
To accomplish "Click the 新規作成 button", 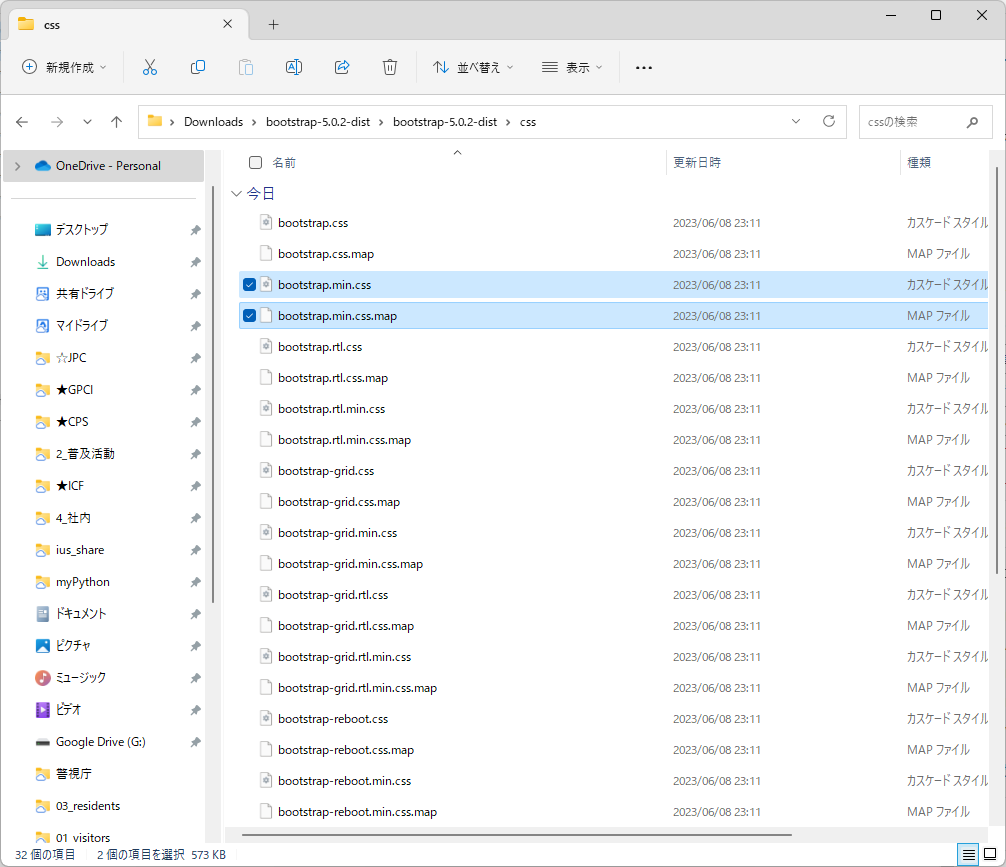I will point(65,67).
